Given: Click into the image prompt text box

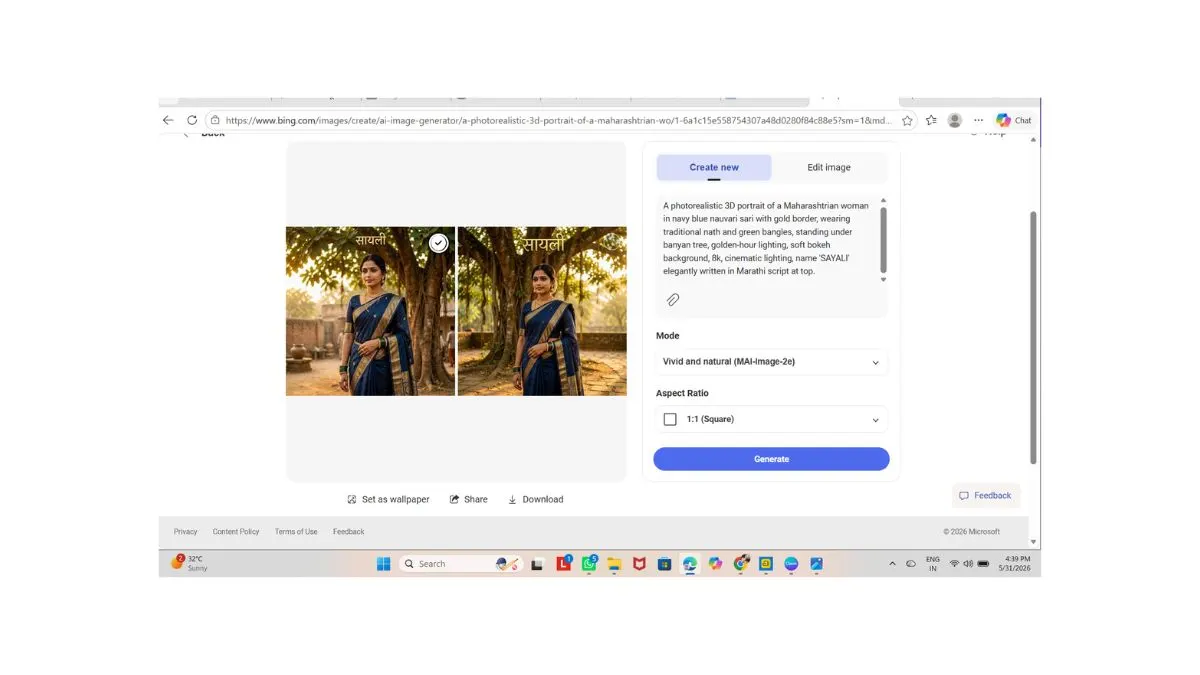Looking at the screenshot, I should [x=767, y=238].
